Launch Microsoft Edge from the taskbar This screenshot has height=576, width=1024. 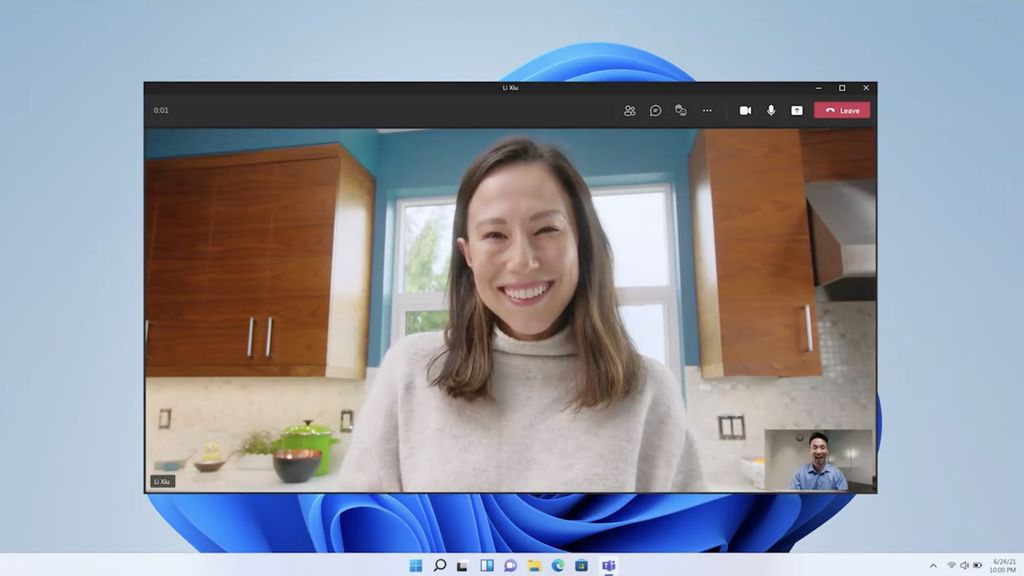(558, 566)
